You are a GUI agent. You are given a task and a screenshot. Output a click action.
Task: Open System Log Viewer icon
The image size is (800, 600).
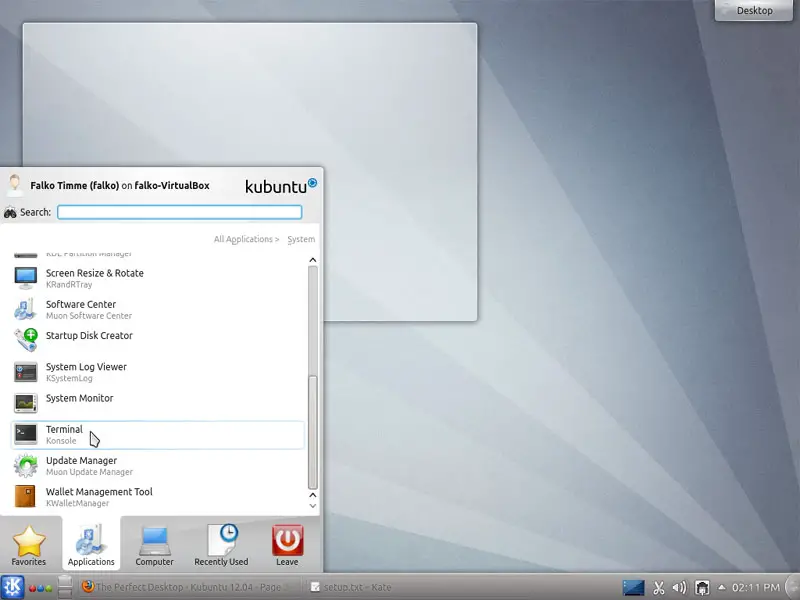click(x=25, y=372)
